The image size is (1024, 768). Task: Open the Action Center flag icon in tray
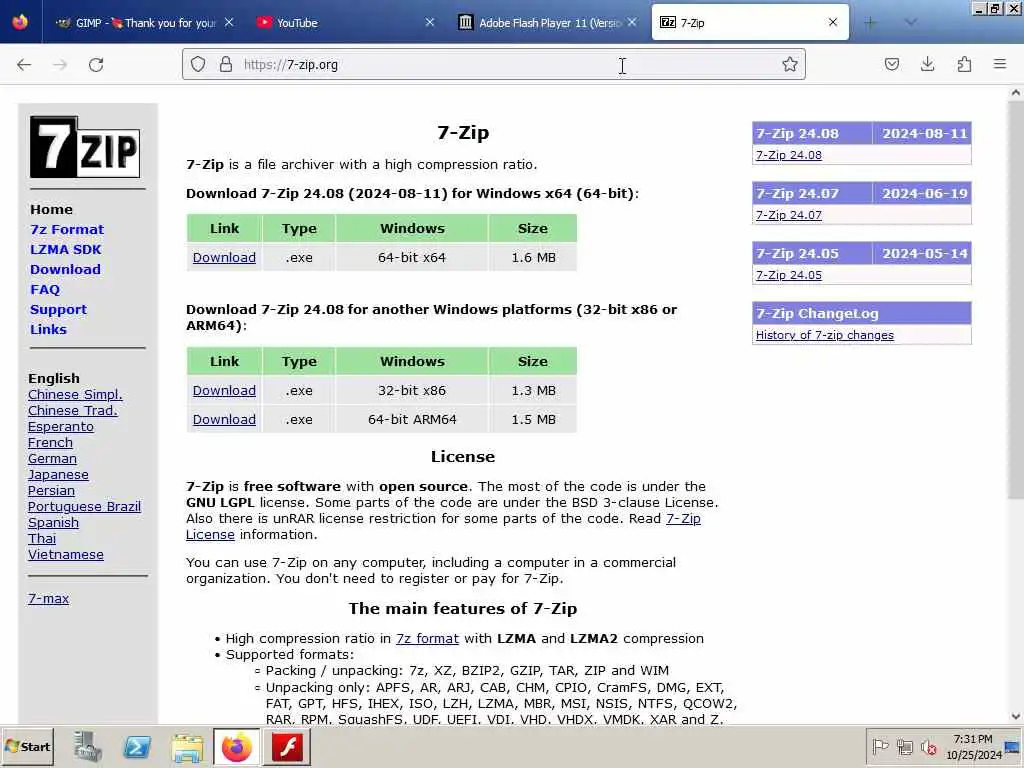(880, 746)
